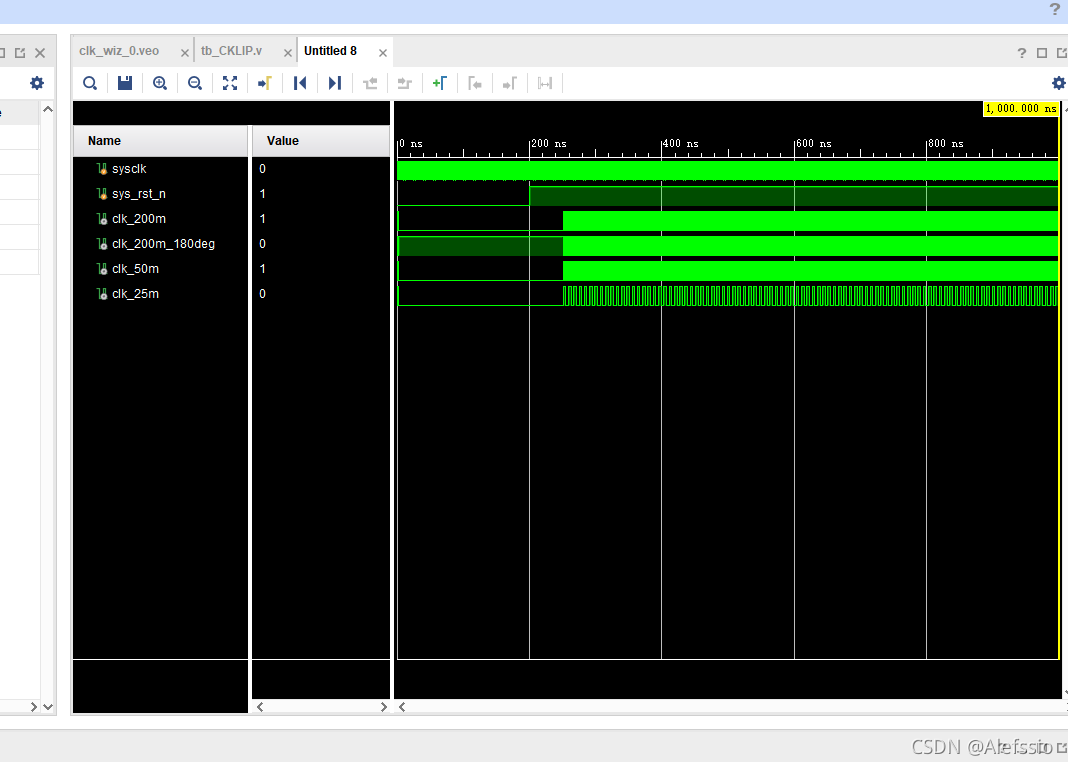1068x765 pixels.
Task: Click the 200 ns mark on the time ruler
Action: pos(548,144)
